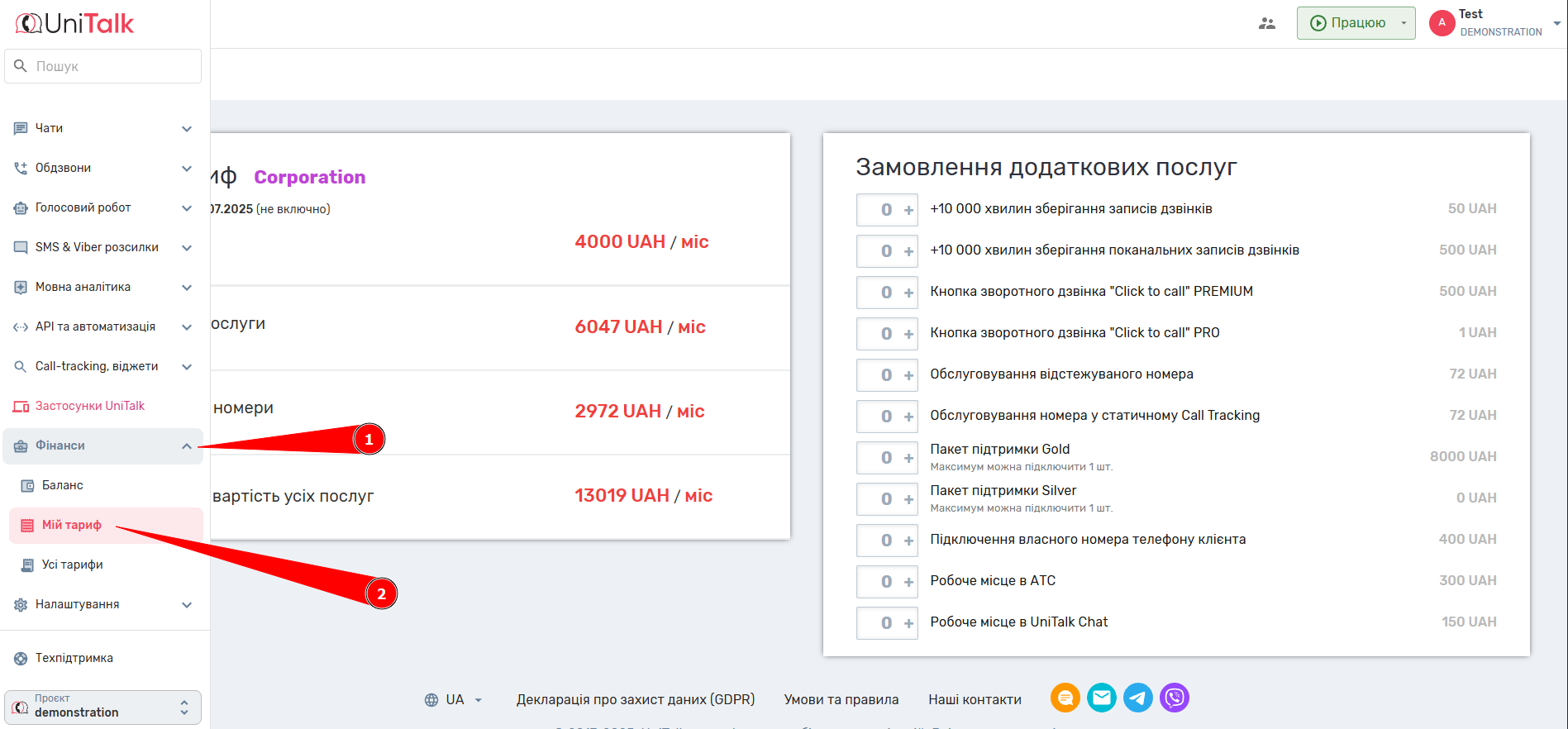1568x729 pixels.
Task: Open the GDPR data protection declaration link
Action: [635, 700]
